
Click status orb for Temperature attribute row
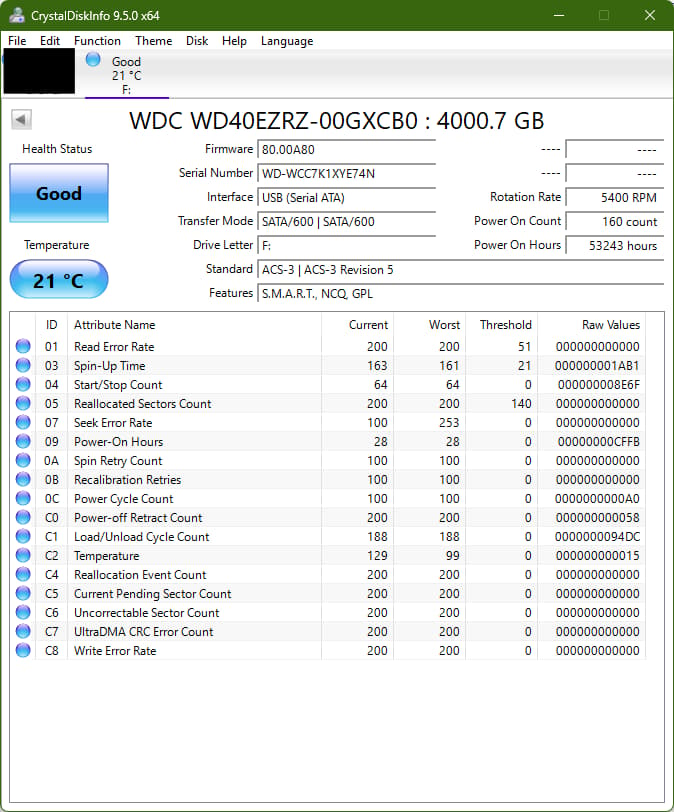click(23, 555)
